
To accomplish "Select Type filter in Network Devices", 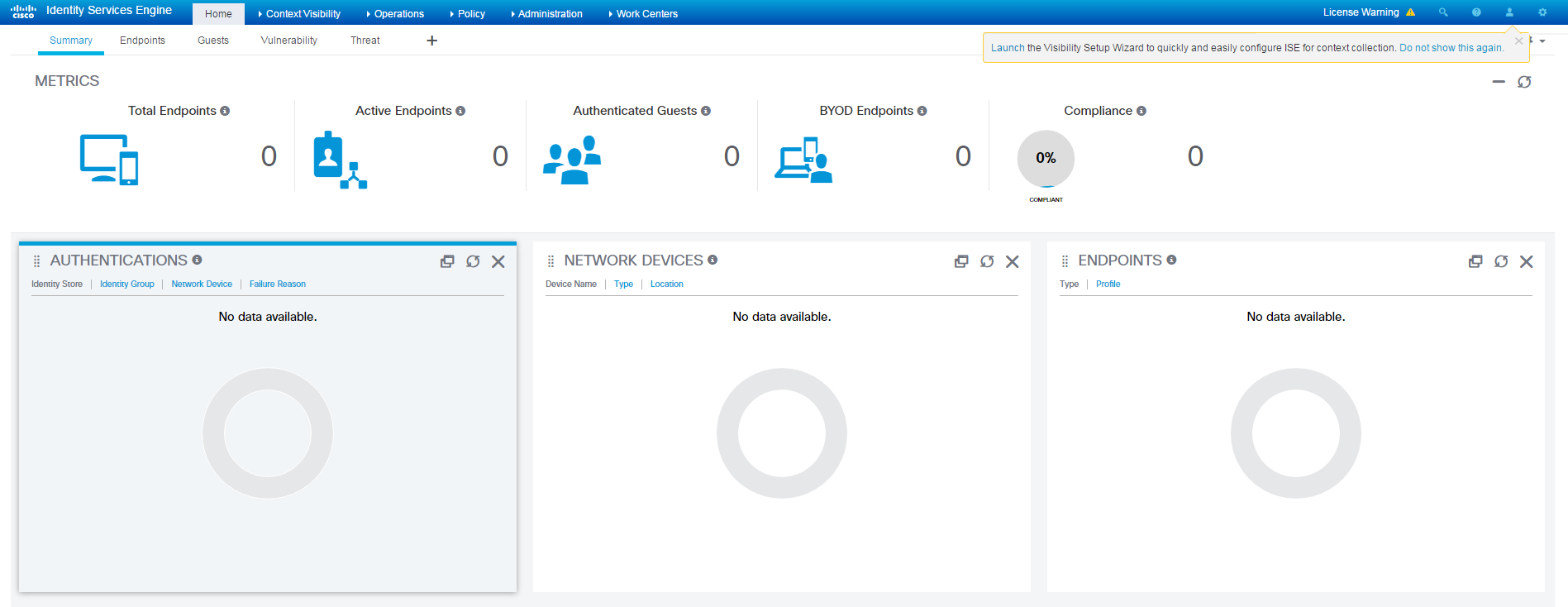I will point(623,284).
